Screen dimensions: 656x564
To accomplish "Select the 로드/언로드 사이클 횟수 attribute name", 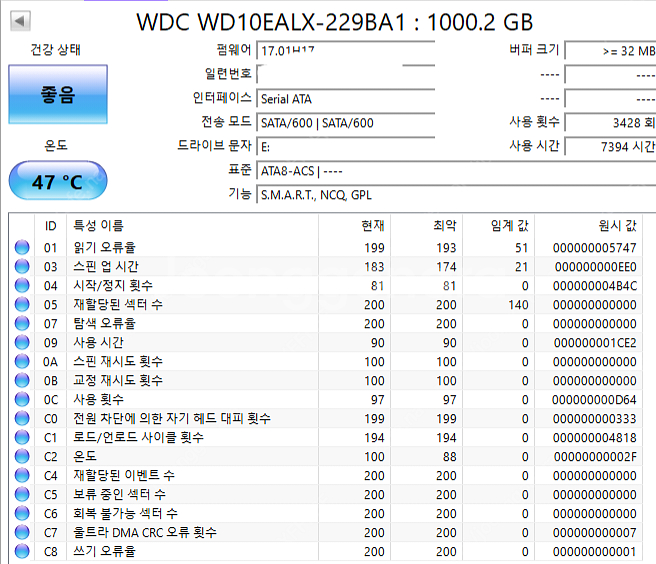I will (138, 437).
